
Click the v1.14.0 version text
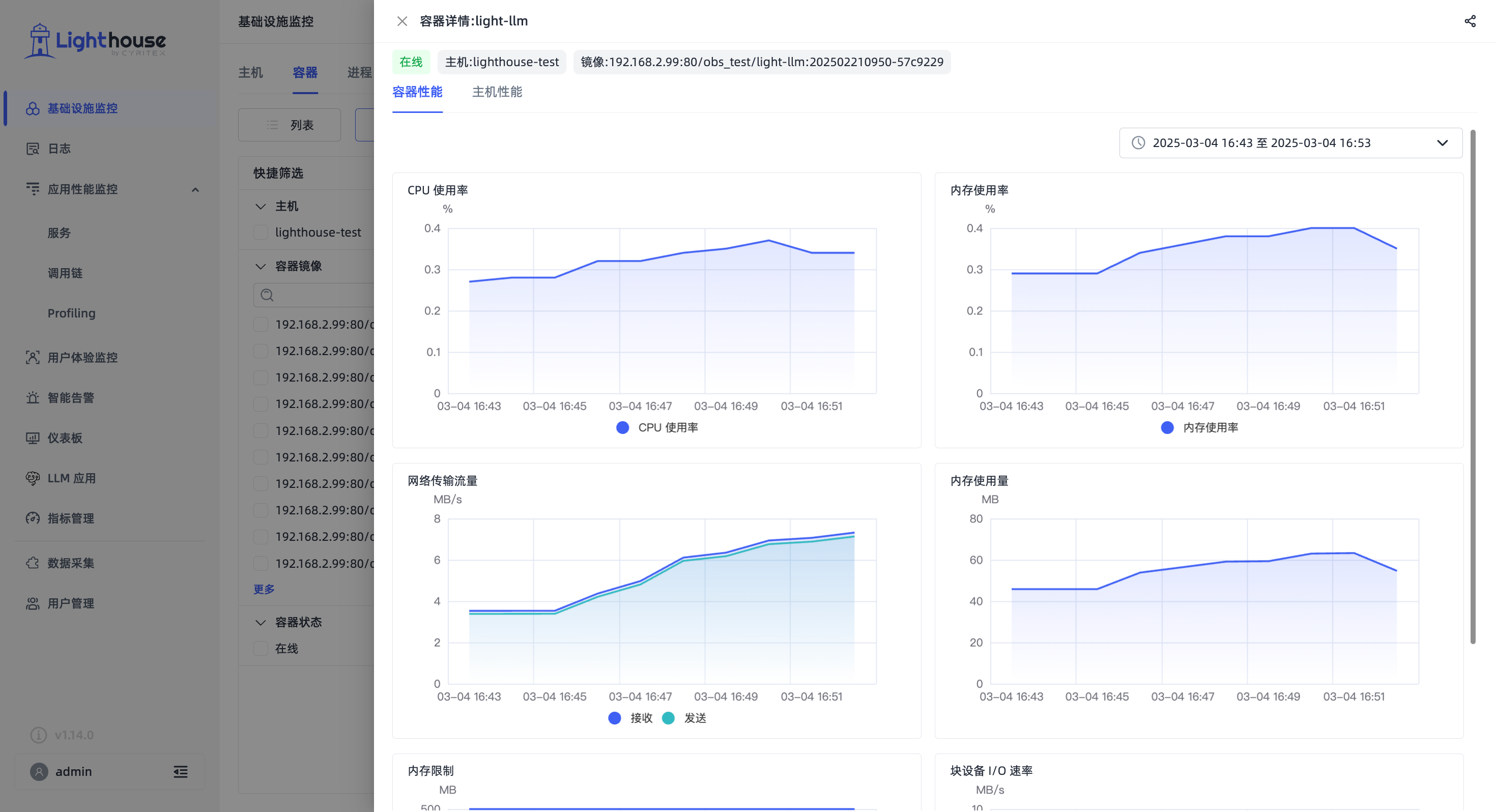point(74,735)
